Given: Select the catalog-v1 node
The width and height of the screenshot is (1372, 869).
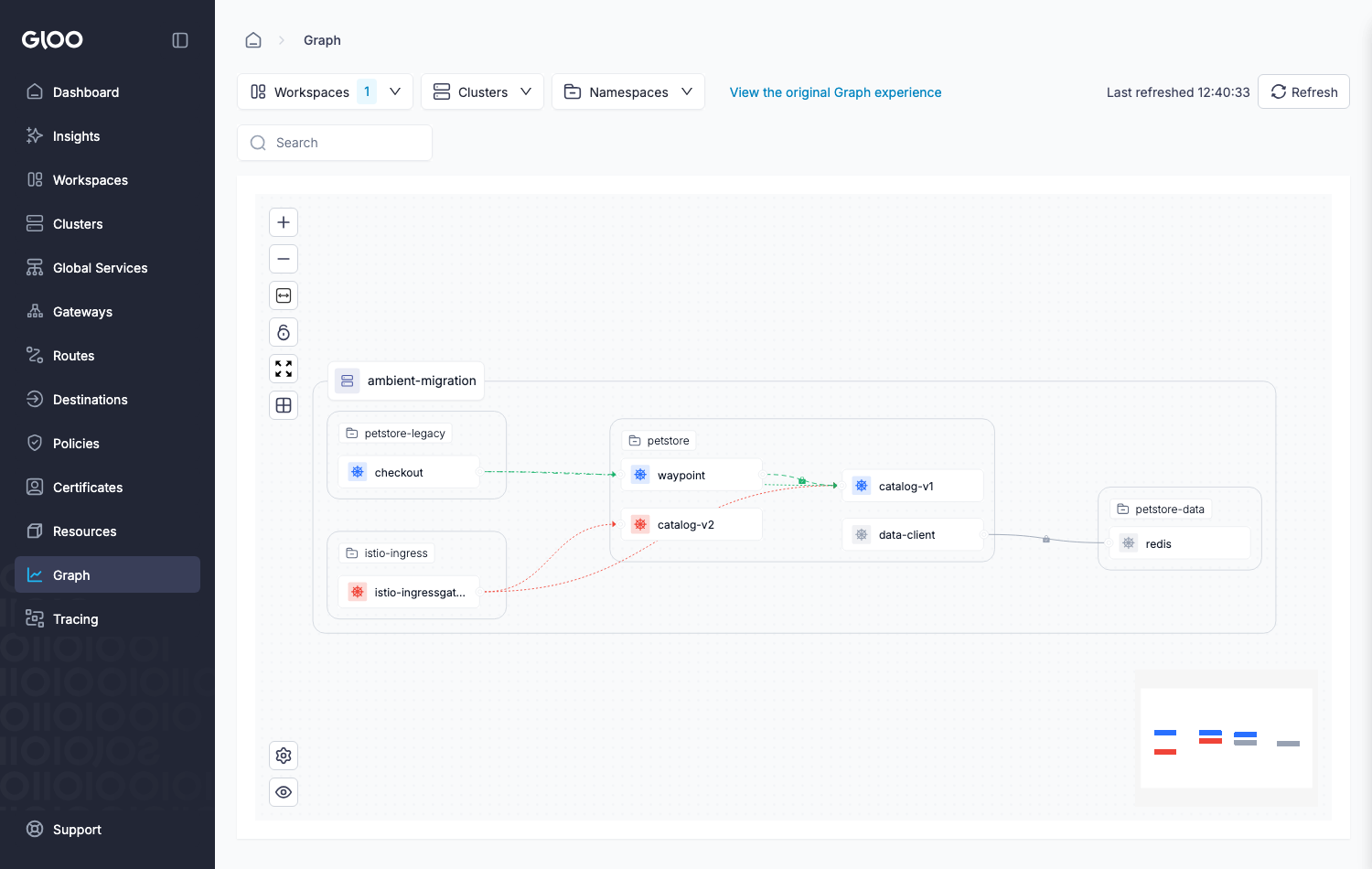Looking at the screenshot, I should 913,486.
